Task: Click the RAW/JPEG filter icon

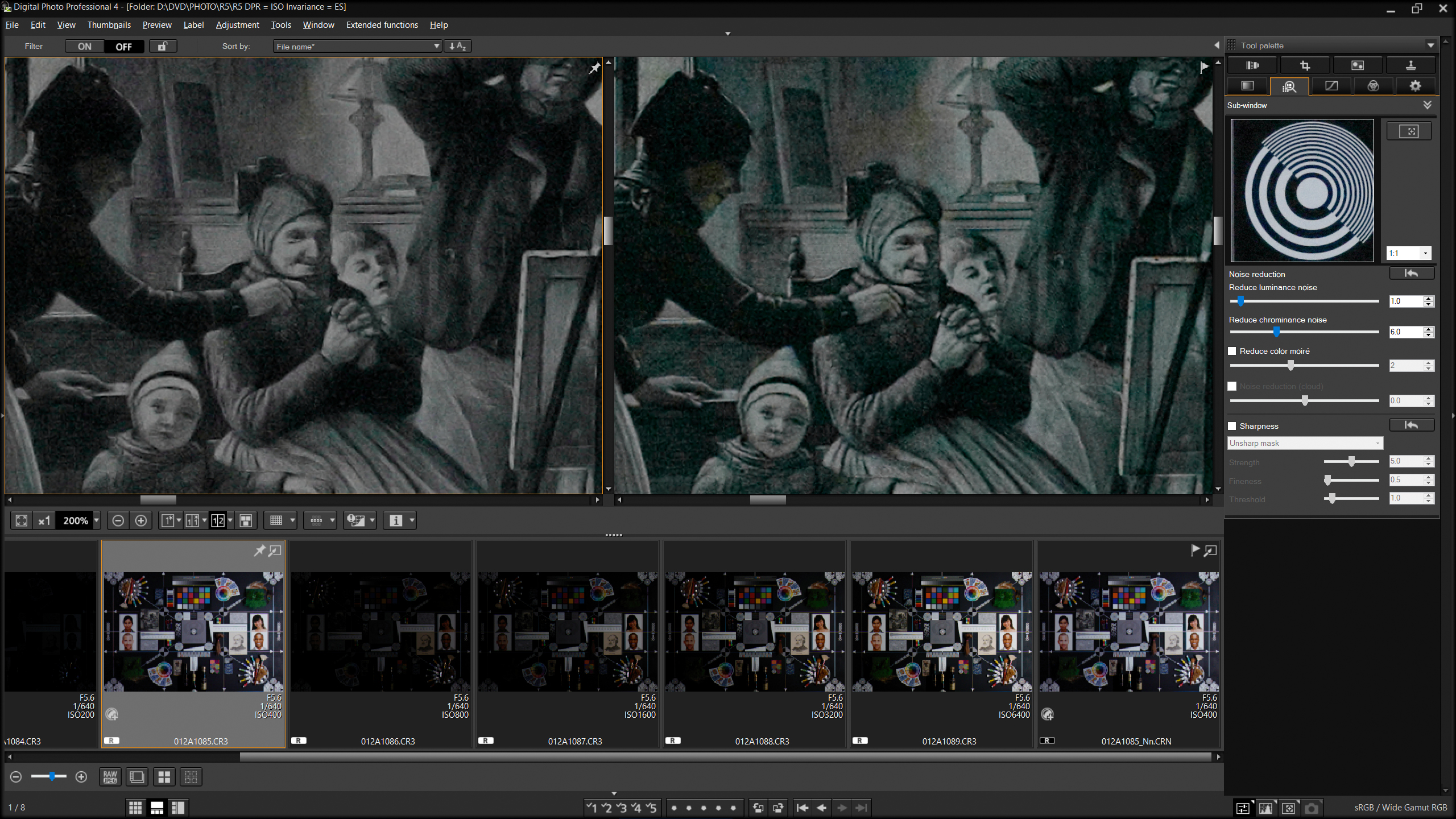Action: point(110,777)
